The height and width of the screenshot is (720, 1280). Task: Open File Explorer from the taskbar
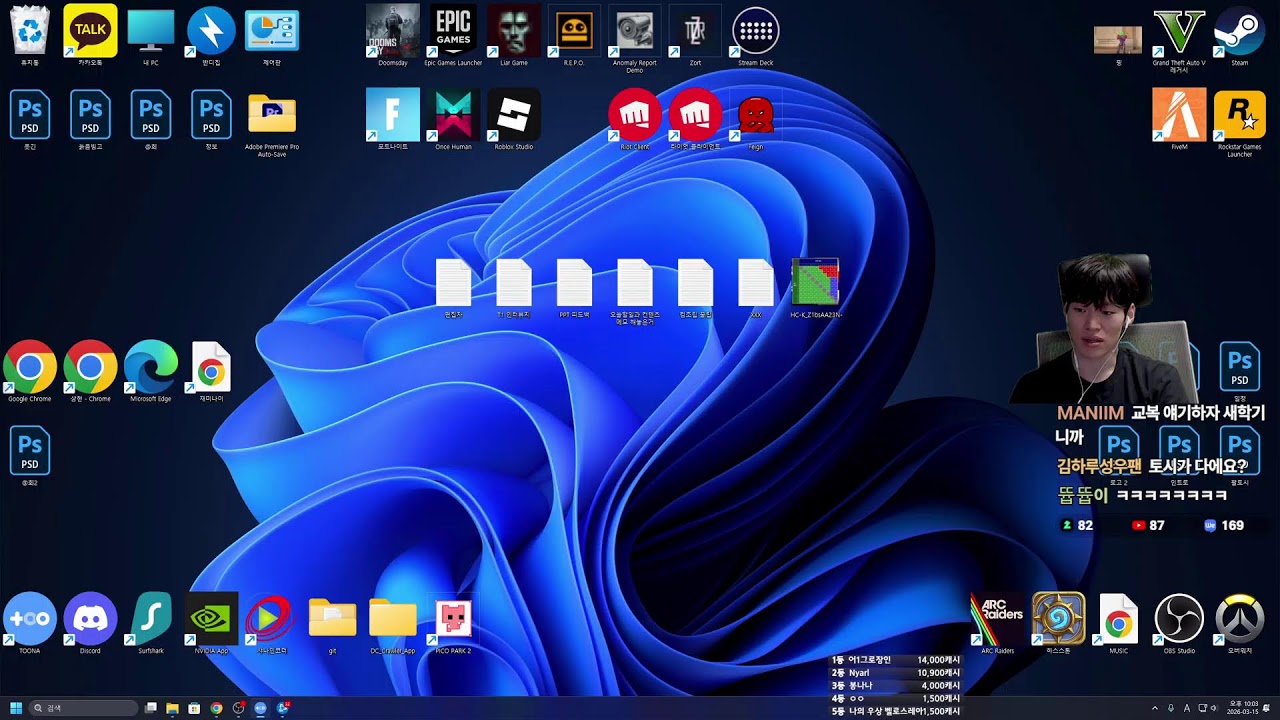click(172, 708)
